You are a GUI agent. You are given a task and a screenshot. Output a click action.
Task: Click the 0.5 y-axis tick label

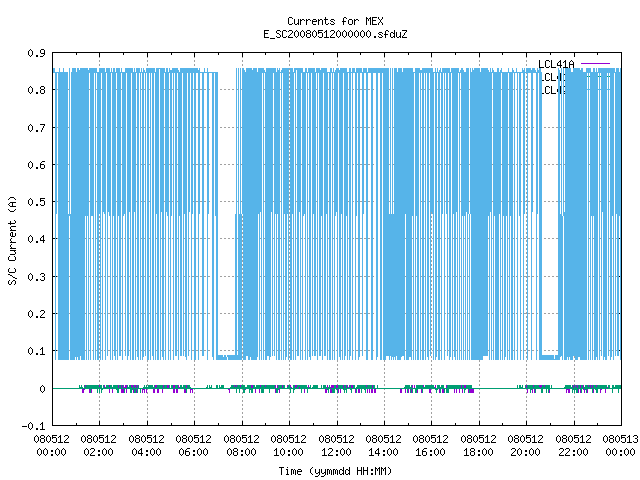click(36, 202)
